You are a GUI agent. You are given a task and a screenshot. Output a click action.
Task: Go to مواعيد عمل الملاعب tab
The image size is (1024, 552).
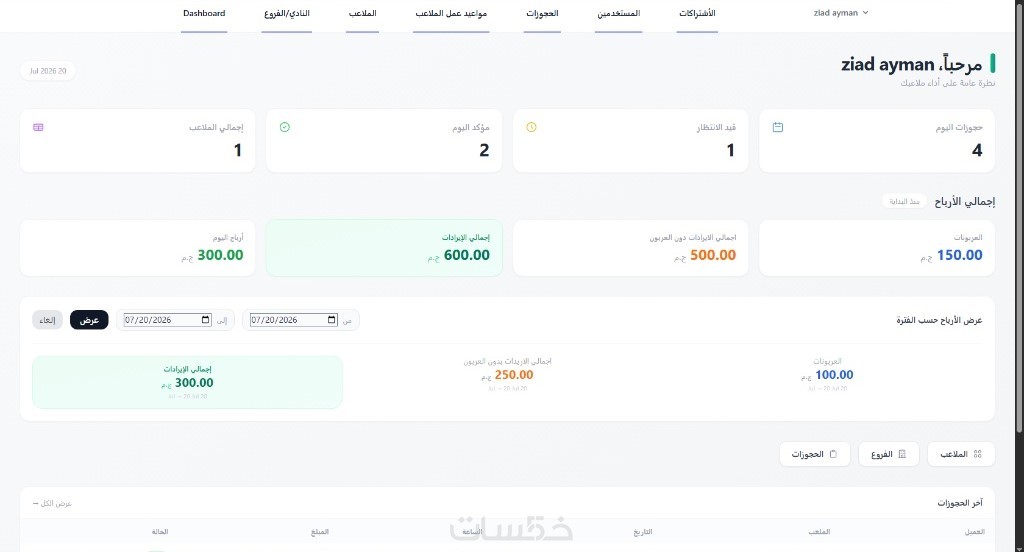(451, 13)
